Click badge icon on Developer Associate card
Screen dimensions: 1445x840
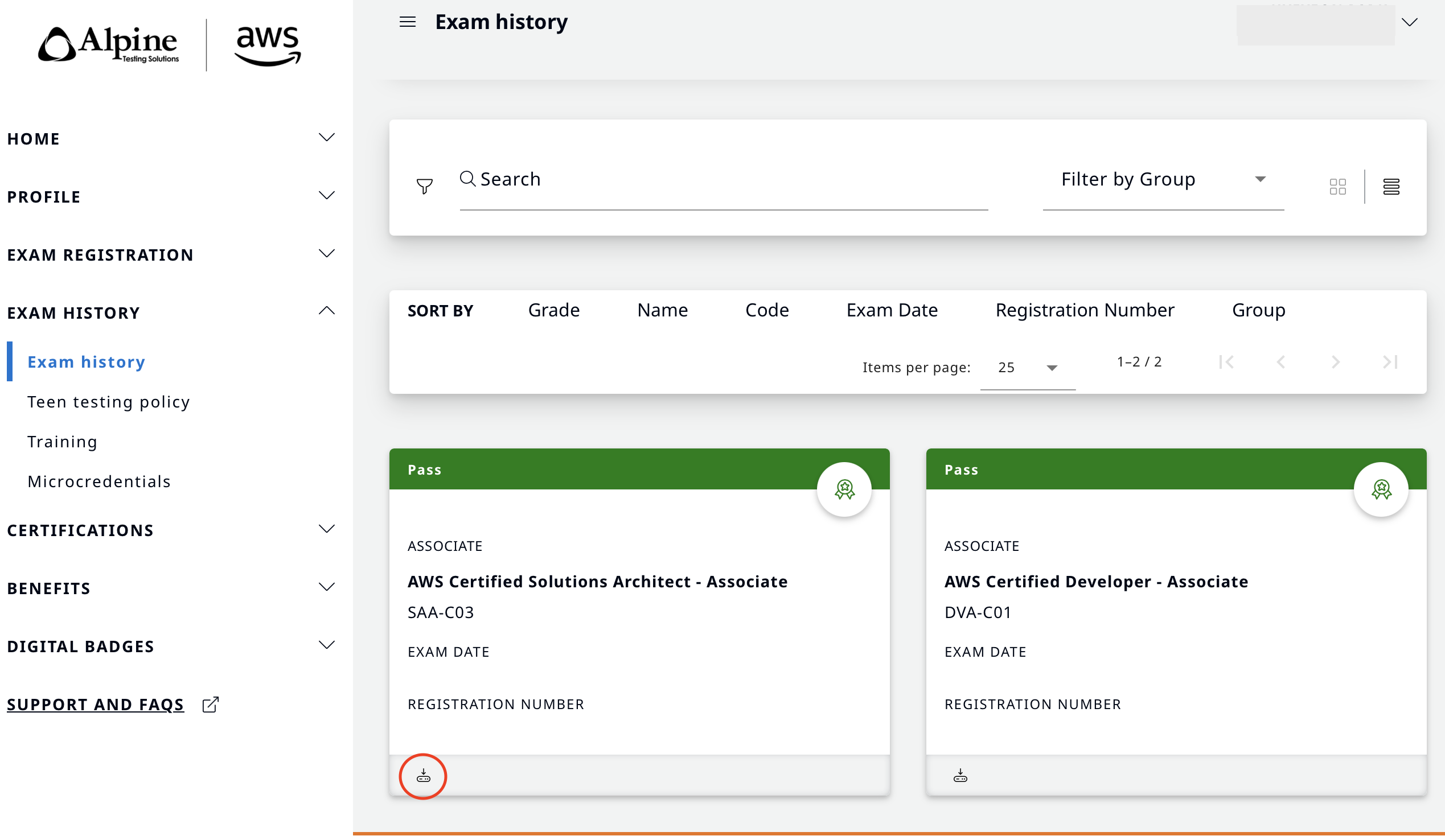pos(1381,490)
